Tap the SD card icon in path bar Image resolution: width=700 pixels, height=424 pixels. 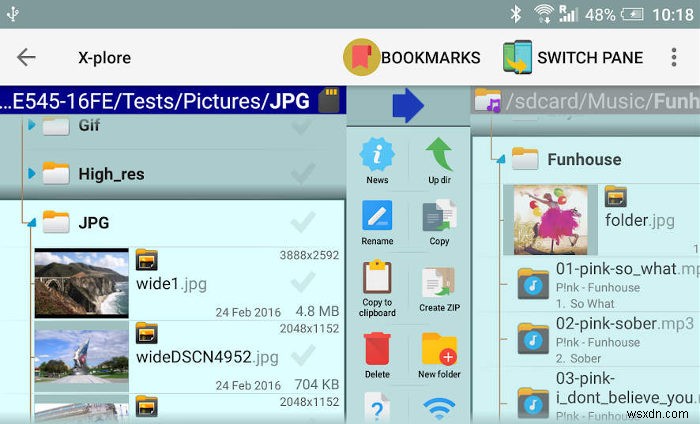329,100
